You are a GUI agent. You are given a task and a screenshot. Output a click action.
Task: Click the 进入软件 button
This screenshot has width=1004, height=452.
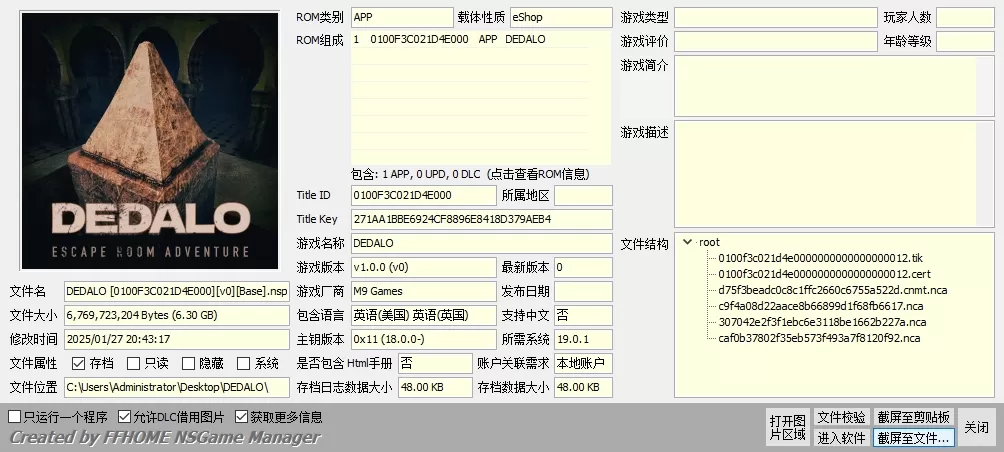pos(841,437)
